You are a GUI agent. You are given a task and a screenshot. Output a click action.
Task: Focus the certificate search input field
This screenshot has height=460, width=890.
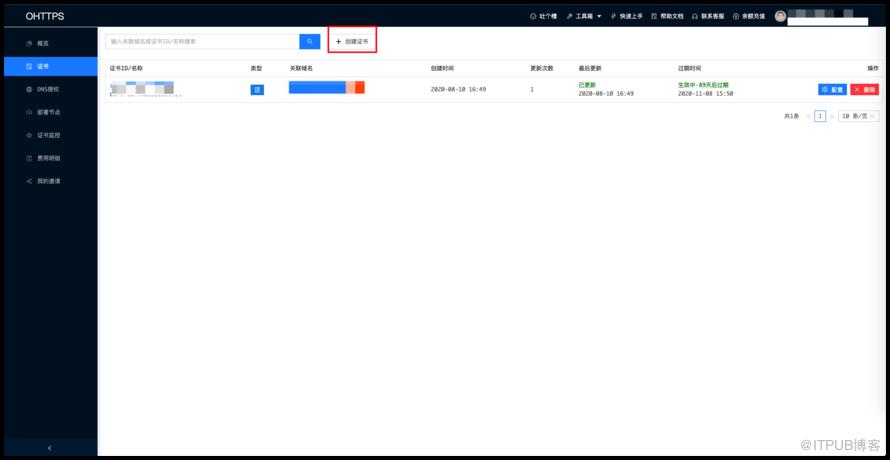click(x=202, y=41)
